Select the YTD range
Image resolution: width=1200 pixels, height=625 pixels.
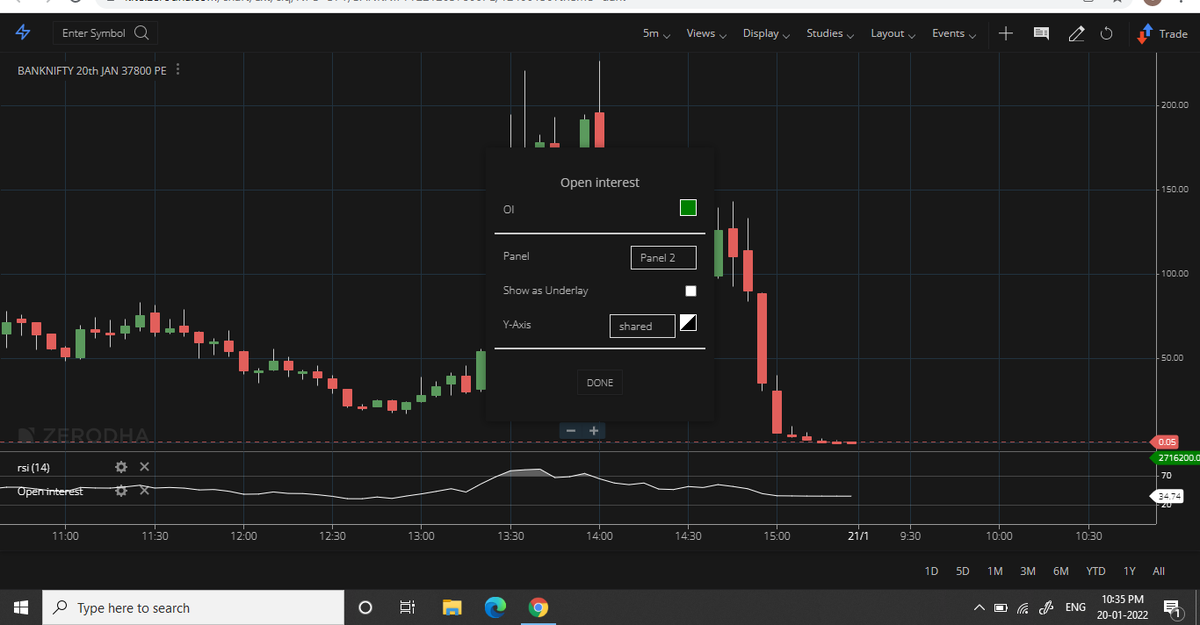[x=1096, y=571]
